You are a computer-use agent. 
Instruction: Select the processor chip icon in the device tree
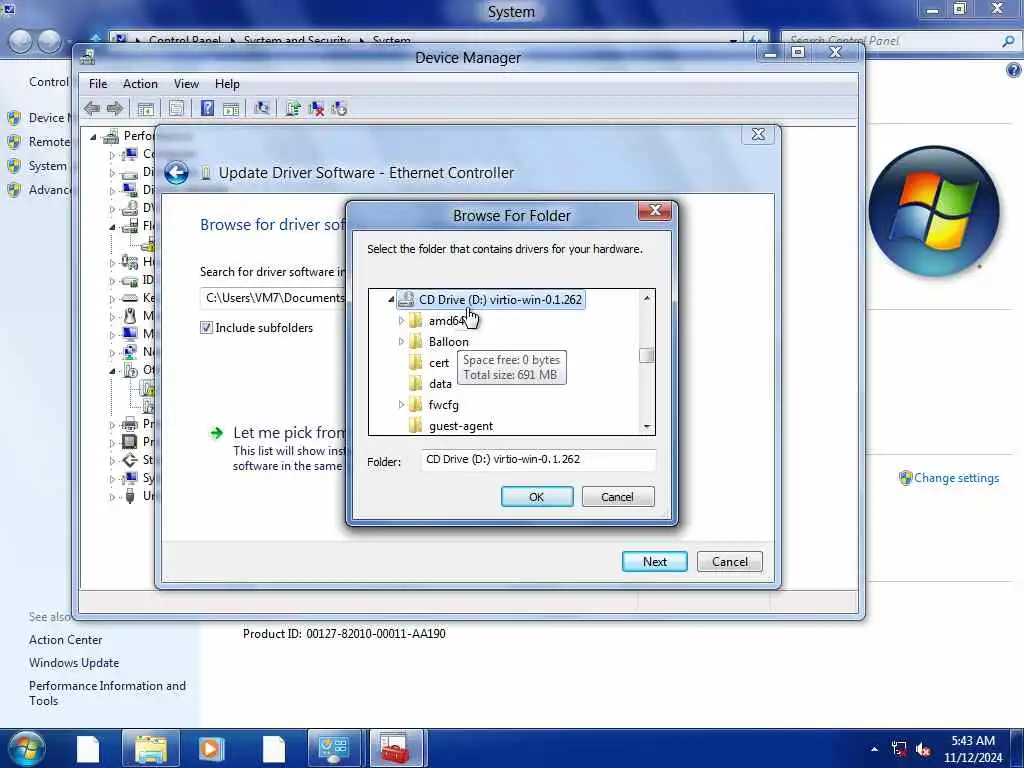130,442
